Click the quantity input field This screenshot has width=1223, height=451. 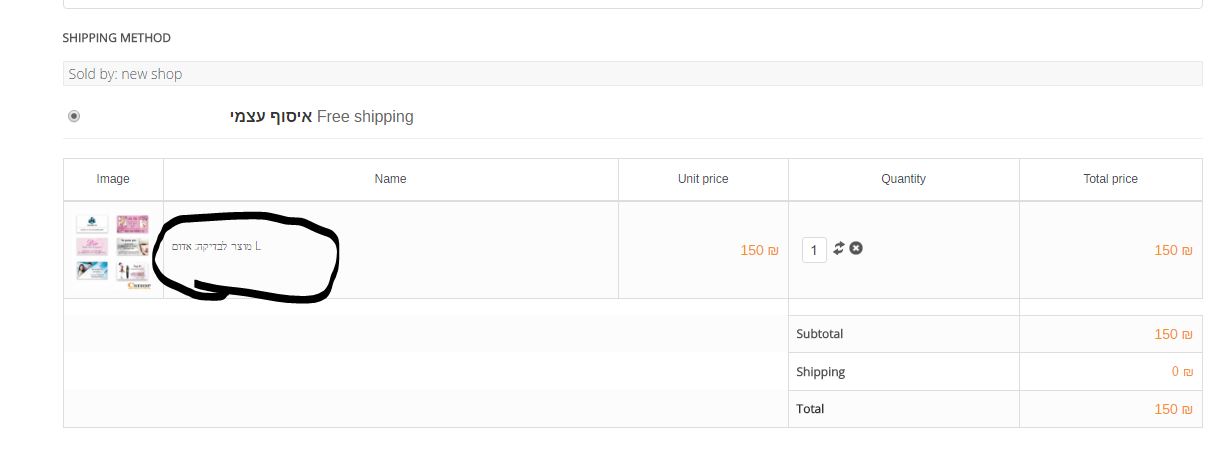coord(814,250)
